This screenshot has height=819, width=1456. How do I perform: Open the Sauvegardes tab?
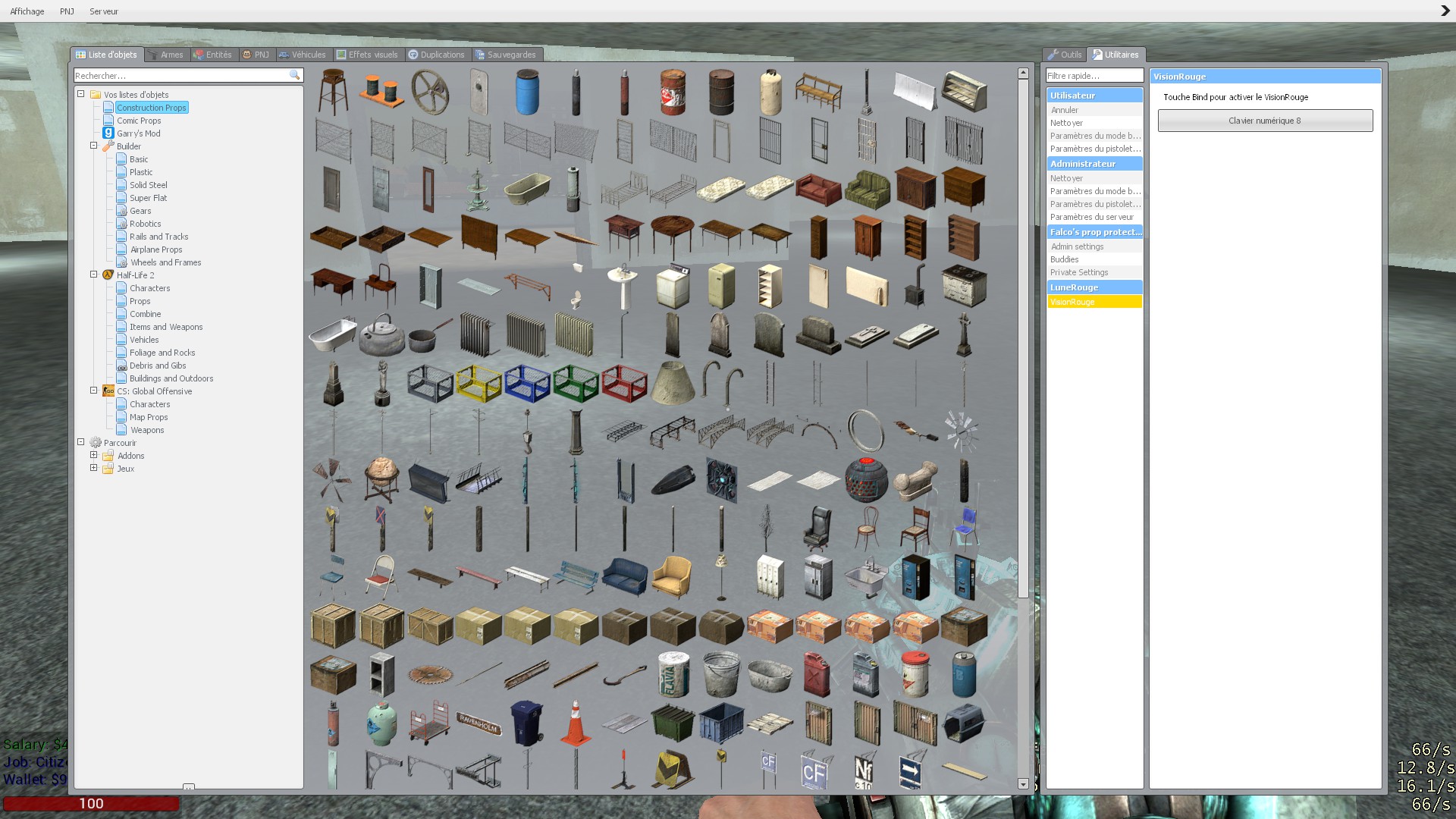point(507,55)
